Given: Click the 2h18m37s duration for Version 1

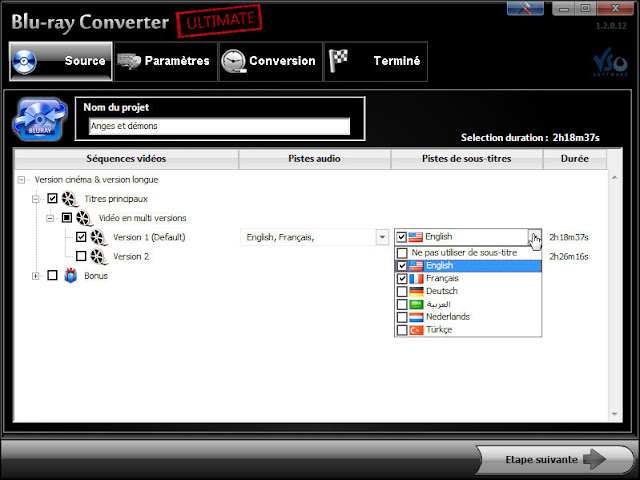Looking at the screenshot, I should click(569, 238).
